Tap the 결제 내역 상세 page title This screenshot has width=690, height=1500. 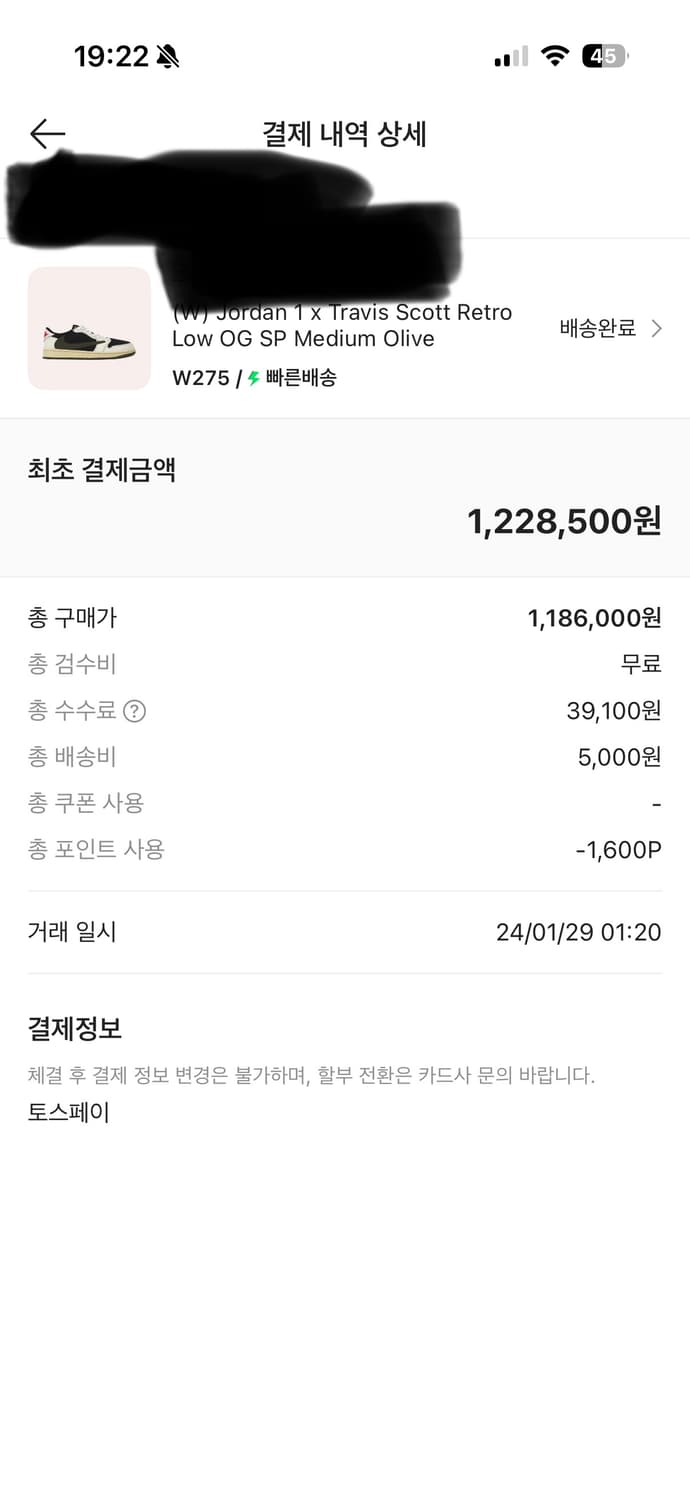344,134
